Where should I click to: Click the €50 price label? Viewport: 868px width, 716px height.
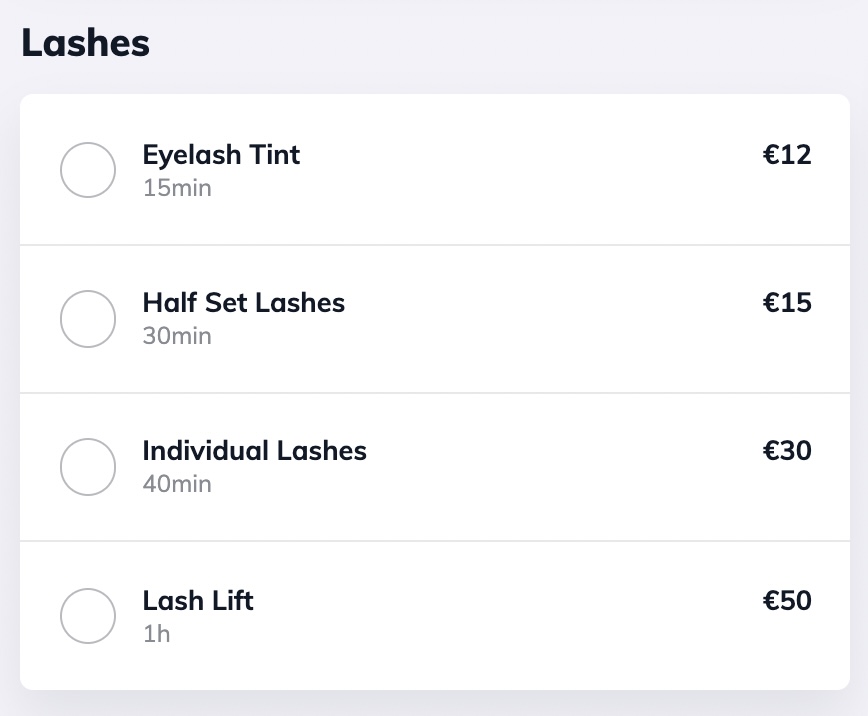pos(787,601)
